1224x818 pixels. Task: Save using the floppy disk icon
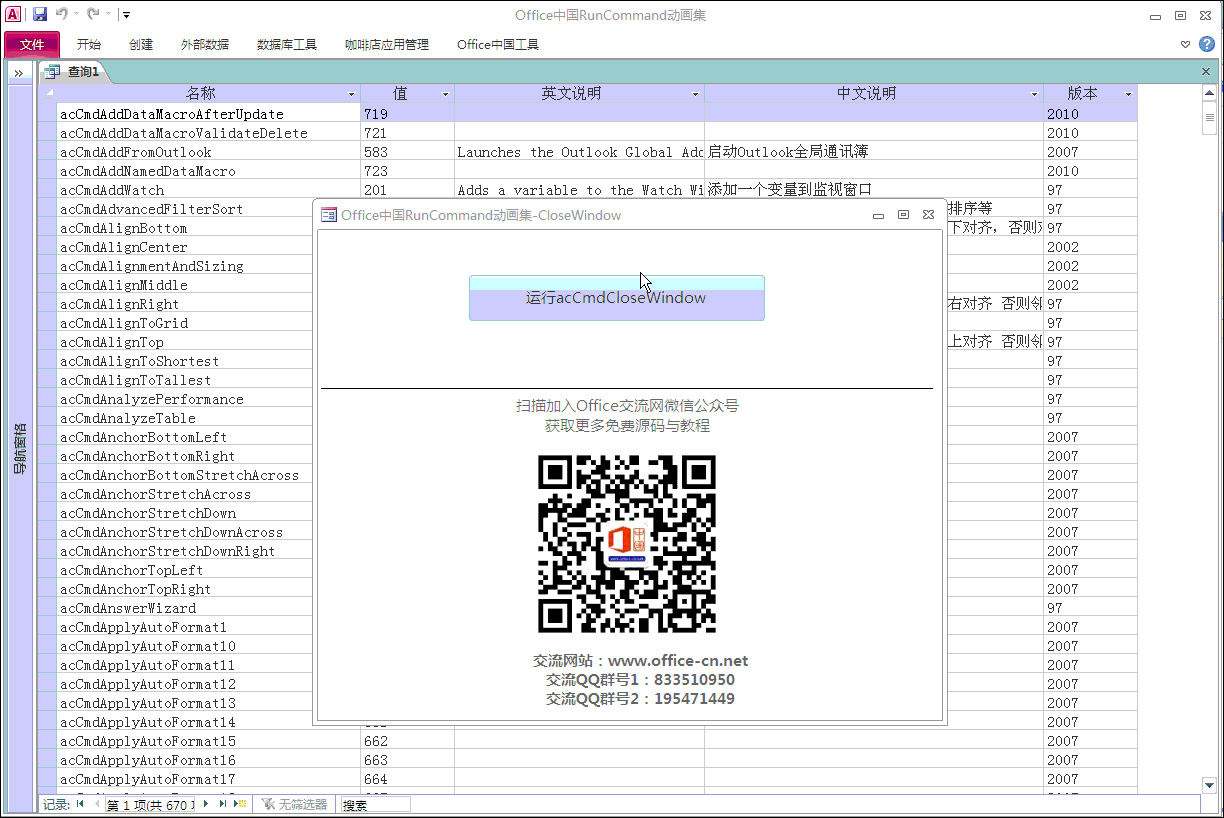tap(40, 14)
